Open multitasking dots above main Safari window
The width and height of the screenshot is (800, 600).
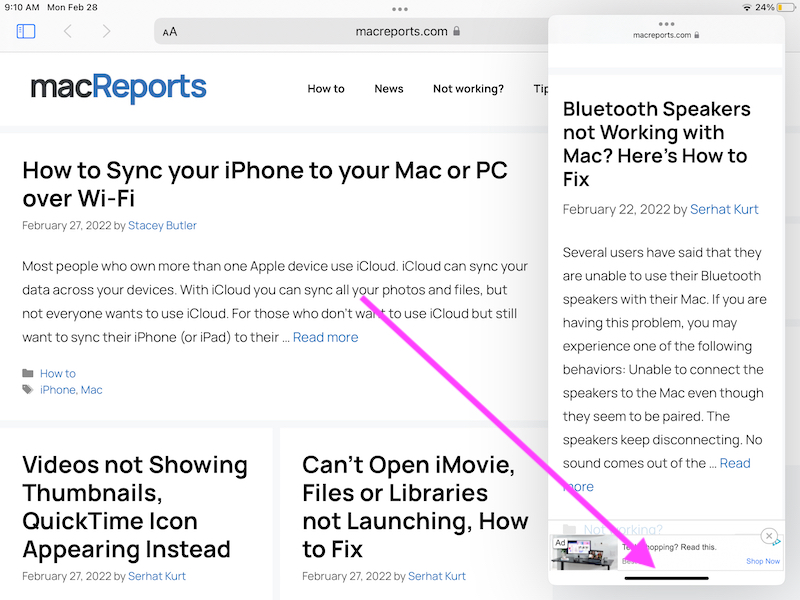tap(400, 9)
